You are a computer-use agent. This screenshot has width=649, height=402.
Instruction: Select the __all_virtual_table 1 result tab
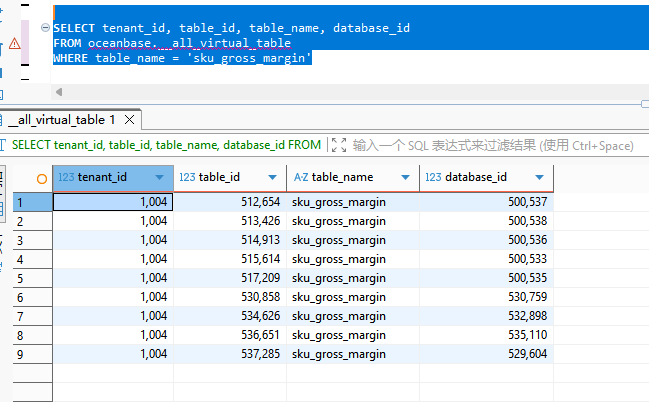(x=60, y=120)
